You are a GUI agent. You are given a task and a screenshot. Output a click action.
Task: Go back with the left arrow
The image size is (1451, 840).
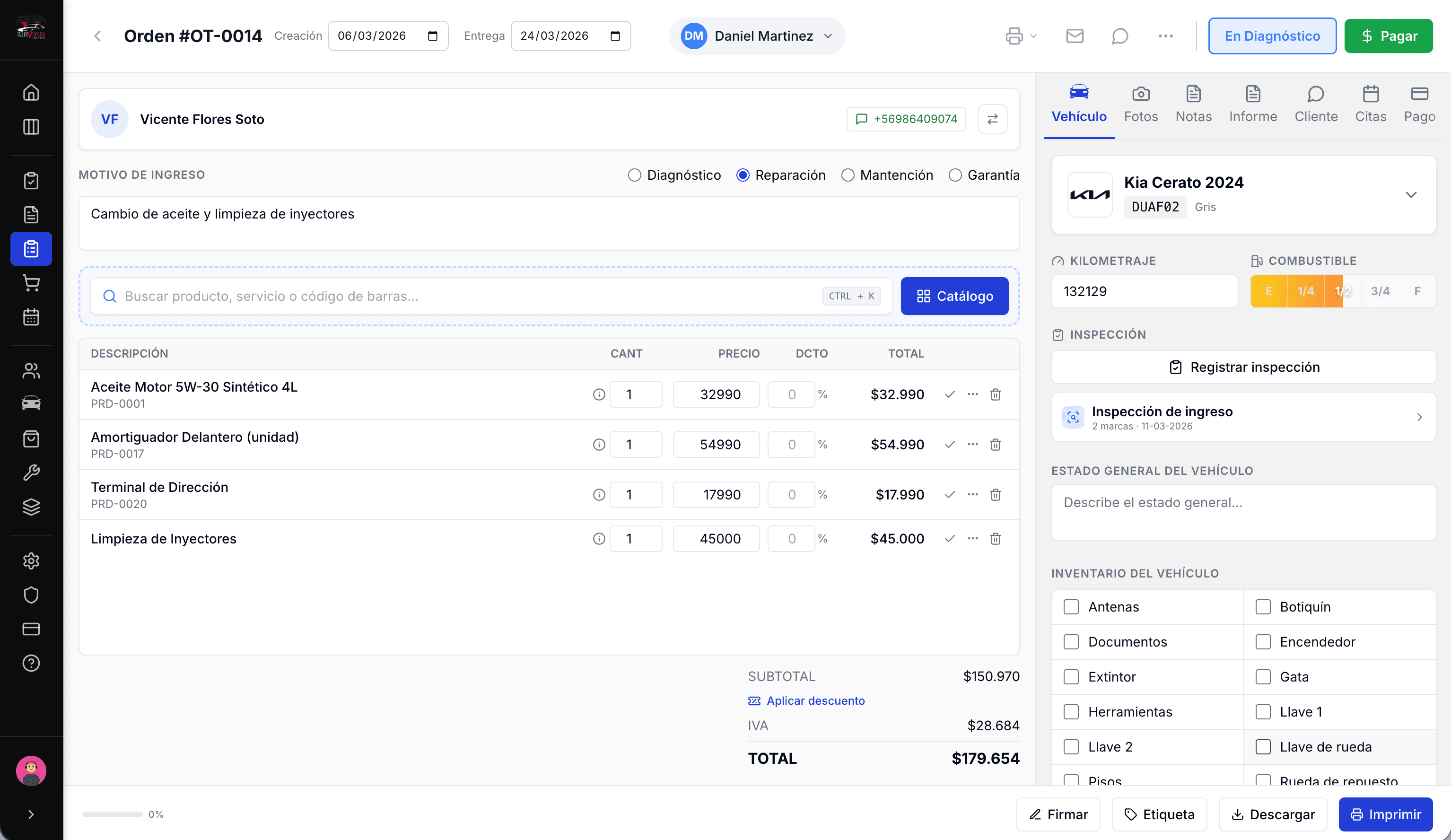97,35
